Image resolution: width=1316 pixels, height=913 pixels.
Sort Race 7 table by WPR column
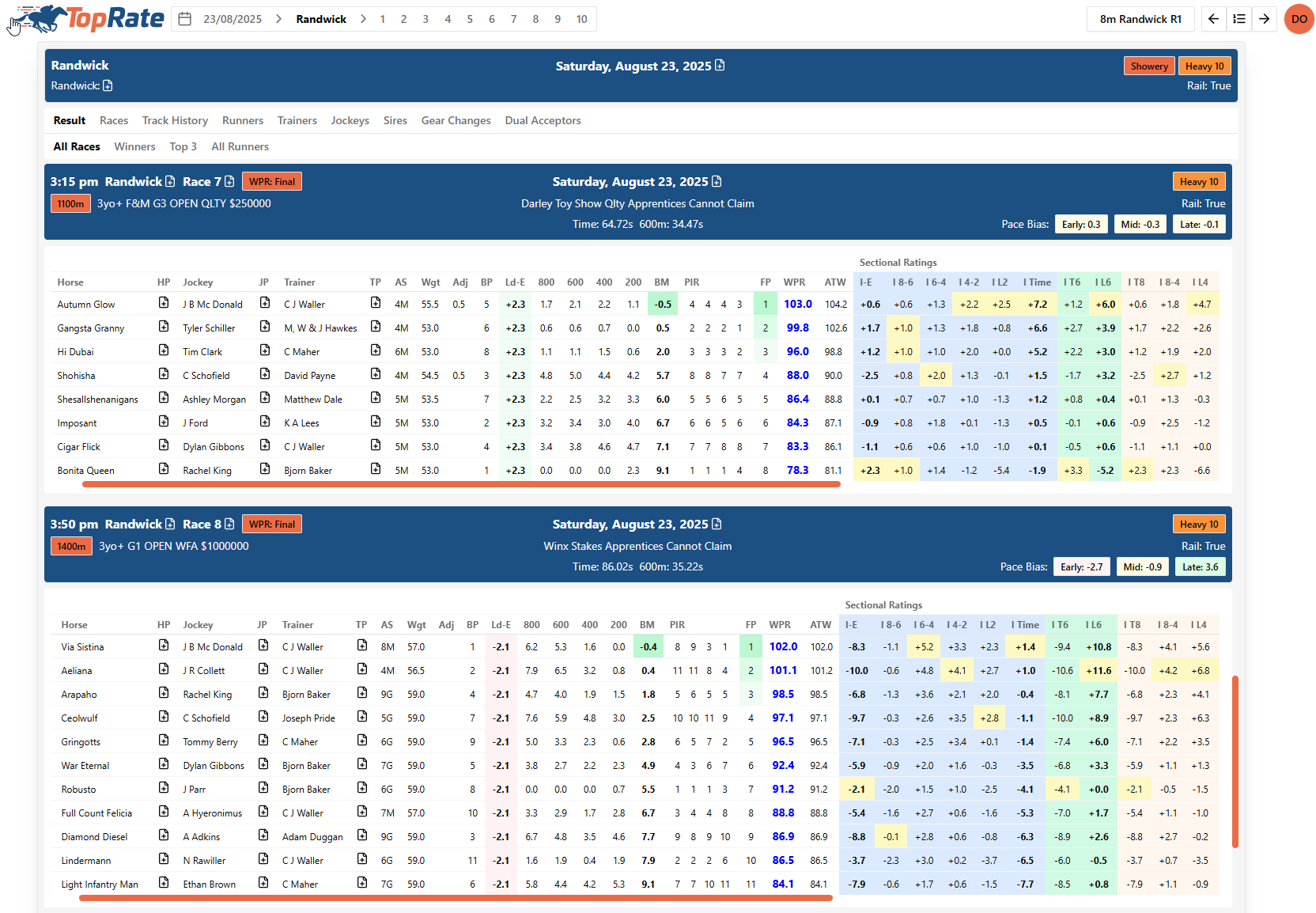coord(794,282)
